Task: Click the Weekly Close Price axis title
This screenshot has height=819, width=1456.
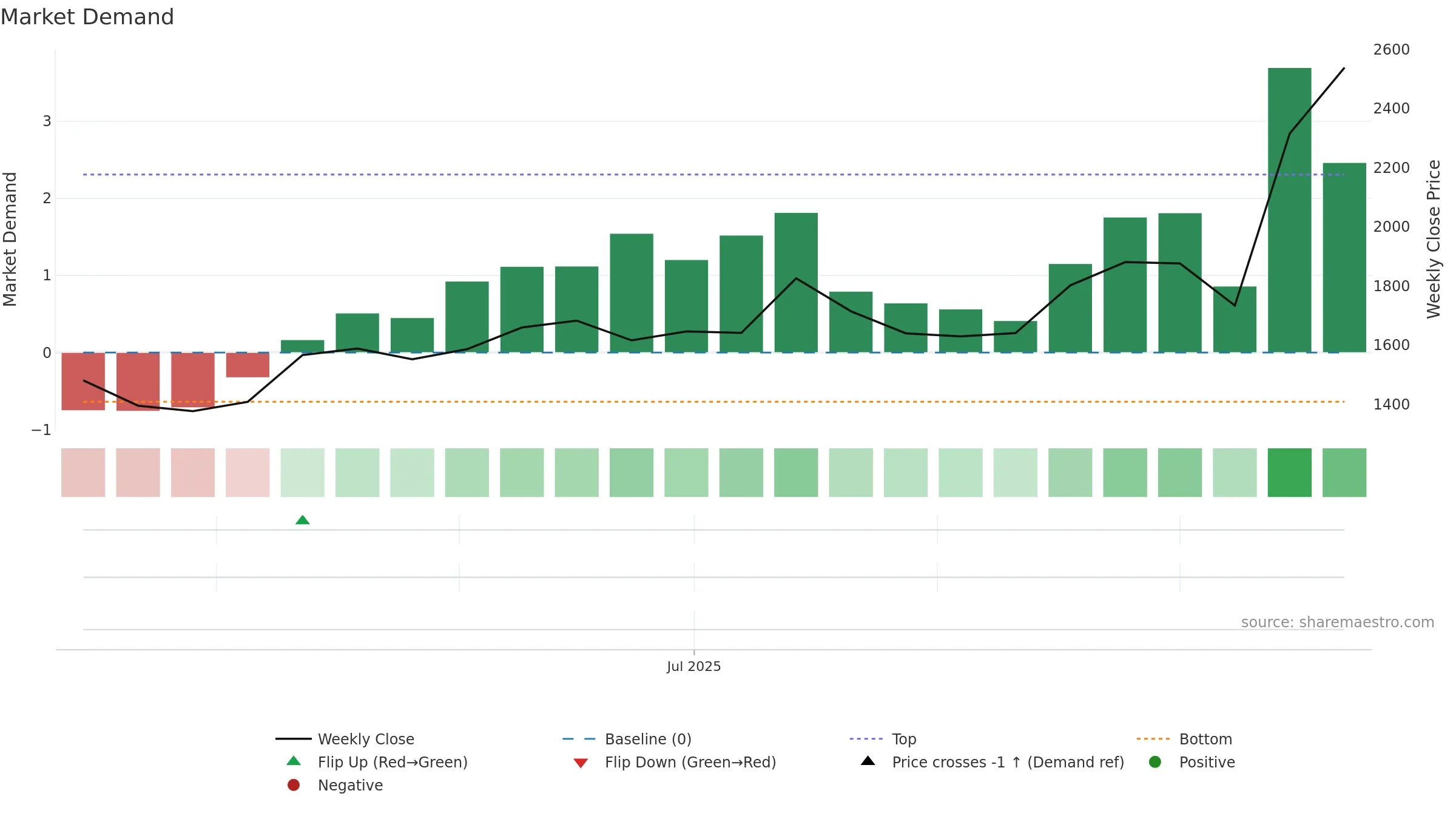Action: [1434, 239]
